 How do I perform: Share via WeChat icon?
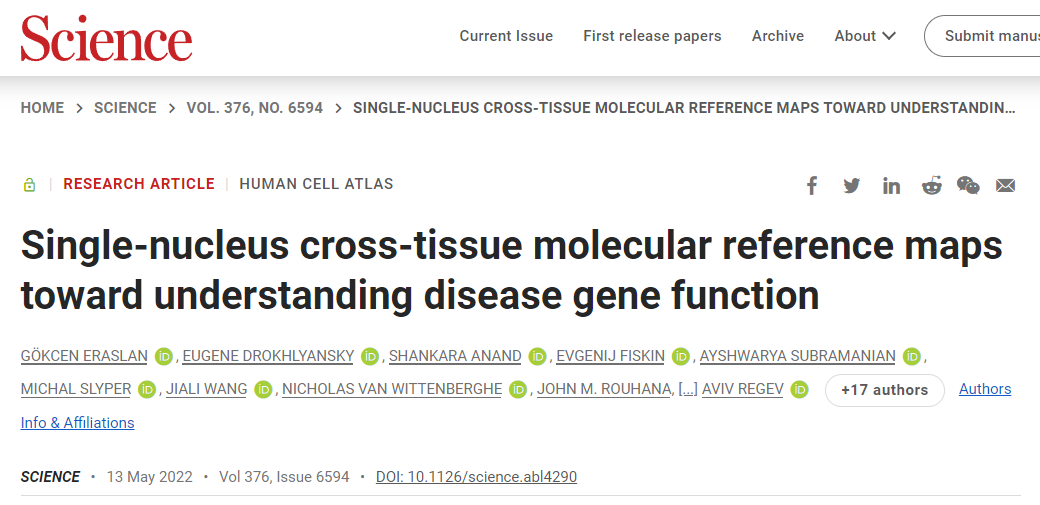tap(968, 185)
